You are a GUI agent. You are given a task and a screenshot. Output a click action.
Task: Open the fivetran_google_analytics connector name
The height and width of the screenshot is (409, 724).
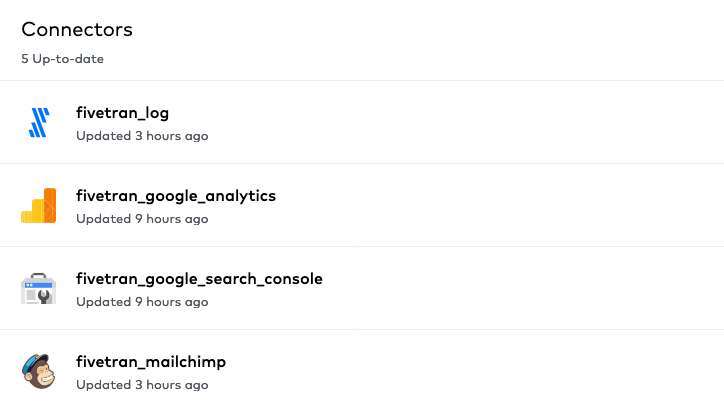tap(176, 196)
